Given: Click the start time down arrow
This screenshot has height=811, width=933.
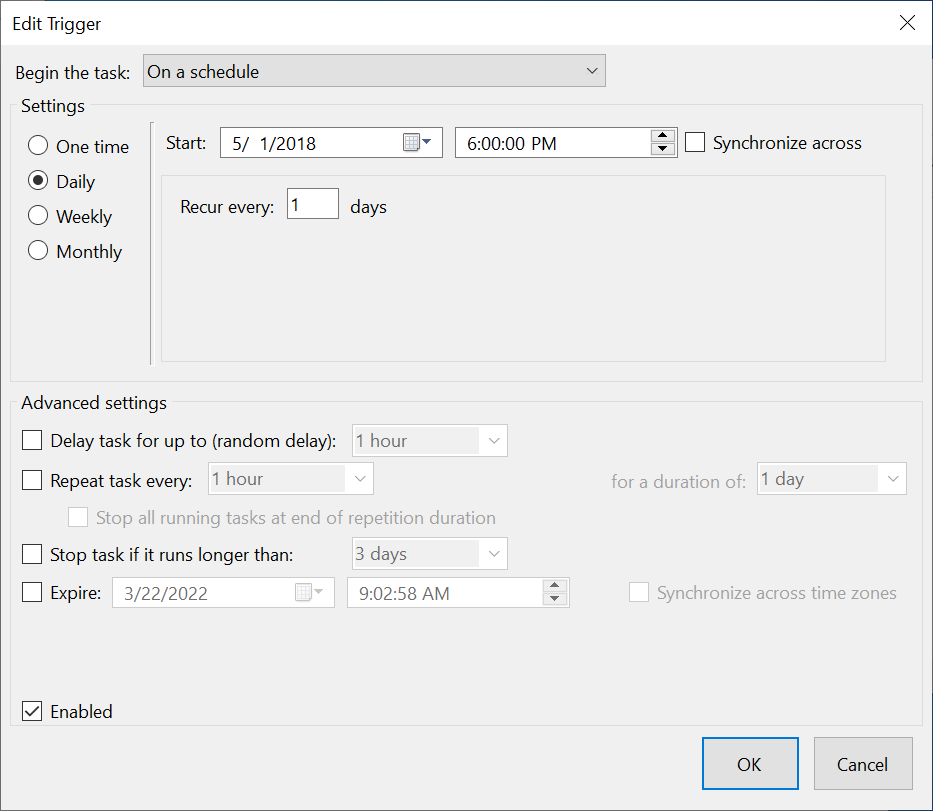Looking at the screenshot, I should (662, 150).
